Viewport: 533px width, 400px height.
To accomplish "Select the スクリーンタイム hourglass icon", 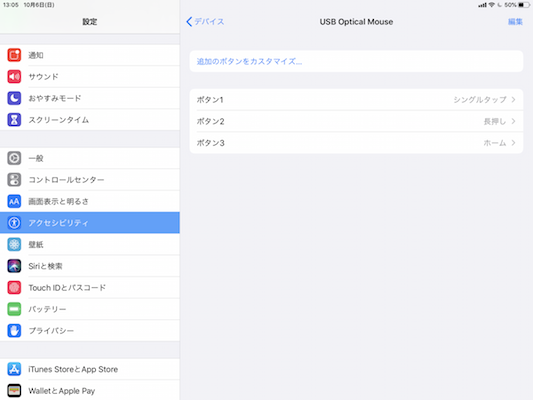I will tap(14, 120).
